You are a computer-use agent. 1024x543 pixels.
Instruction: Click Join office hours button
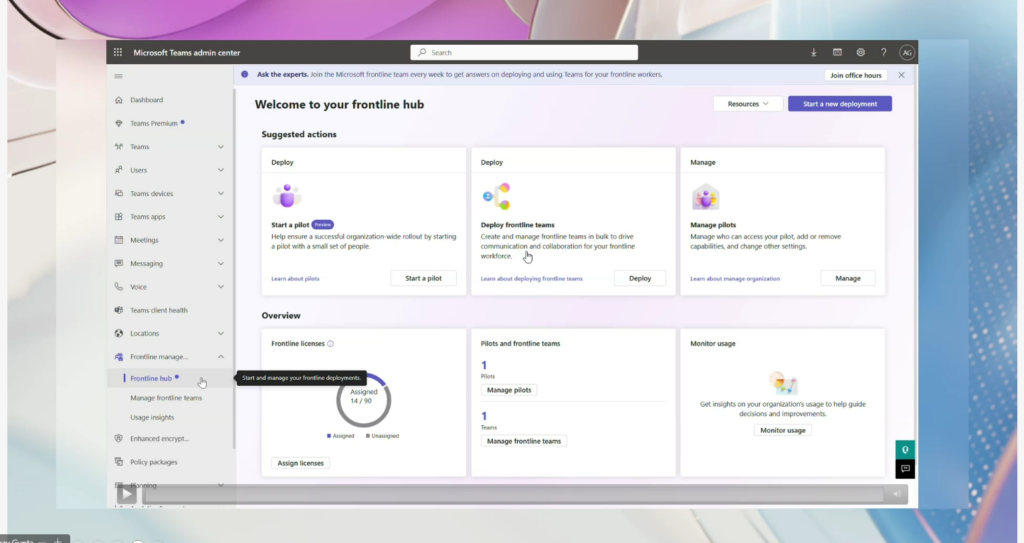[856, 75]
